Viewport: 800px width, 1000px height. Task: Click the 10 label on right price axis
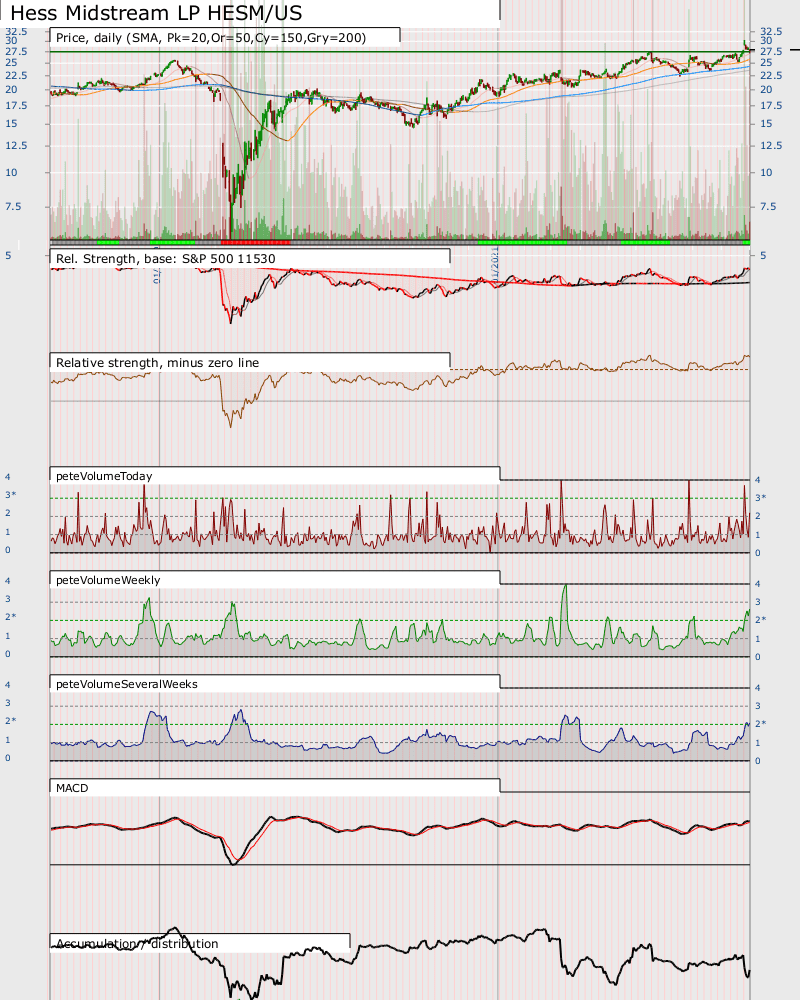coord(766,172)
